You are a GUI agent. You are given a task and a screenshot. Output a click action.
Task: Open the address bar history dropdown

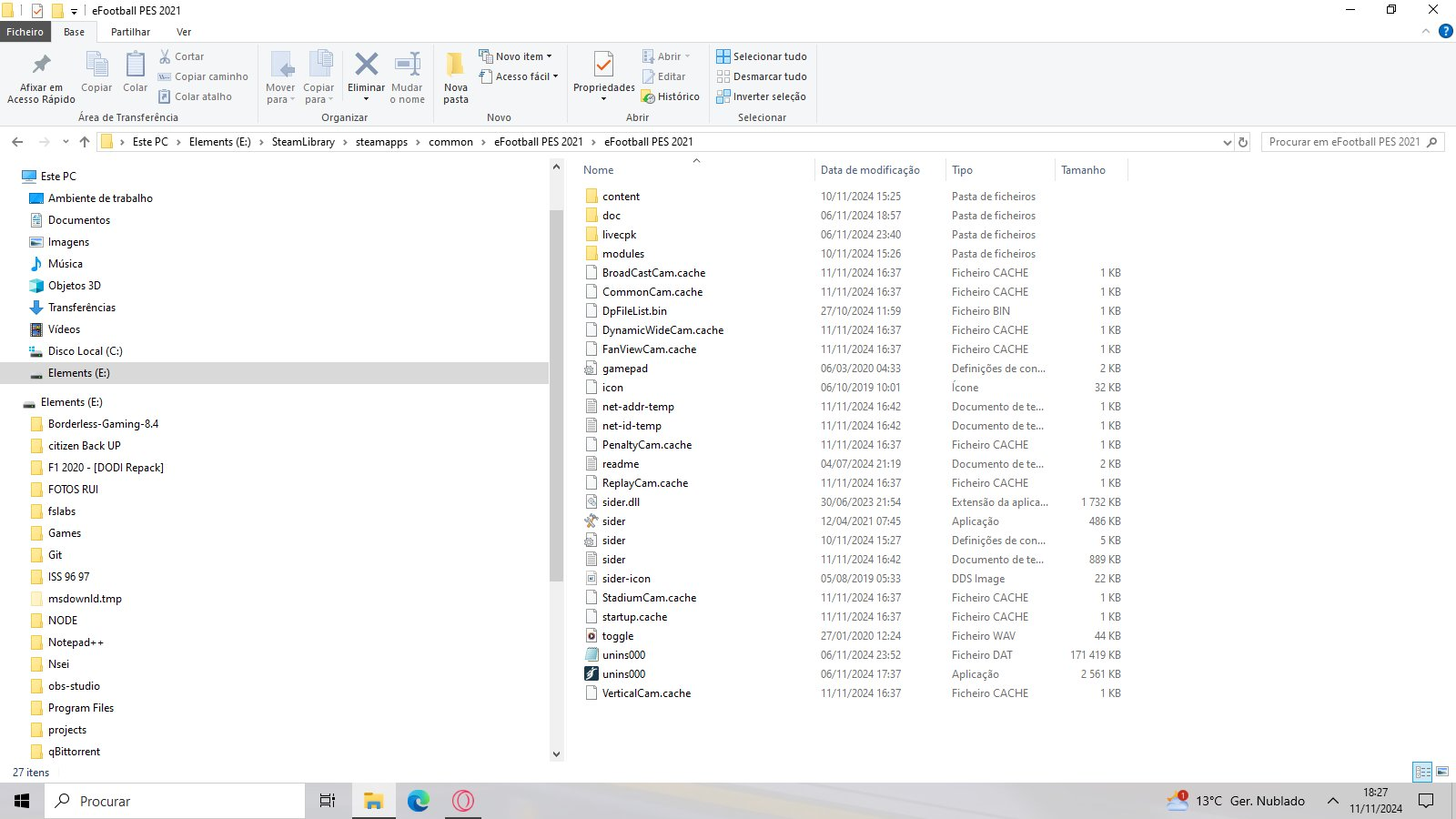point(1227,142)
